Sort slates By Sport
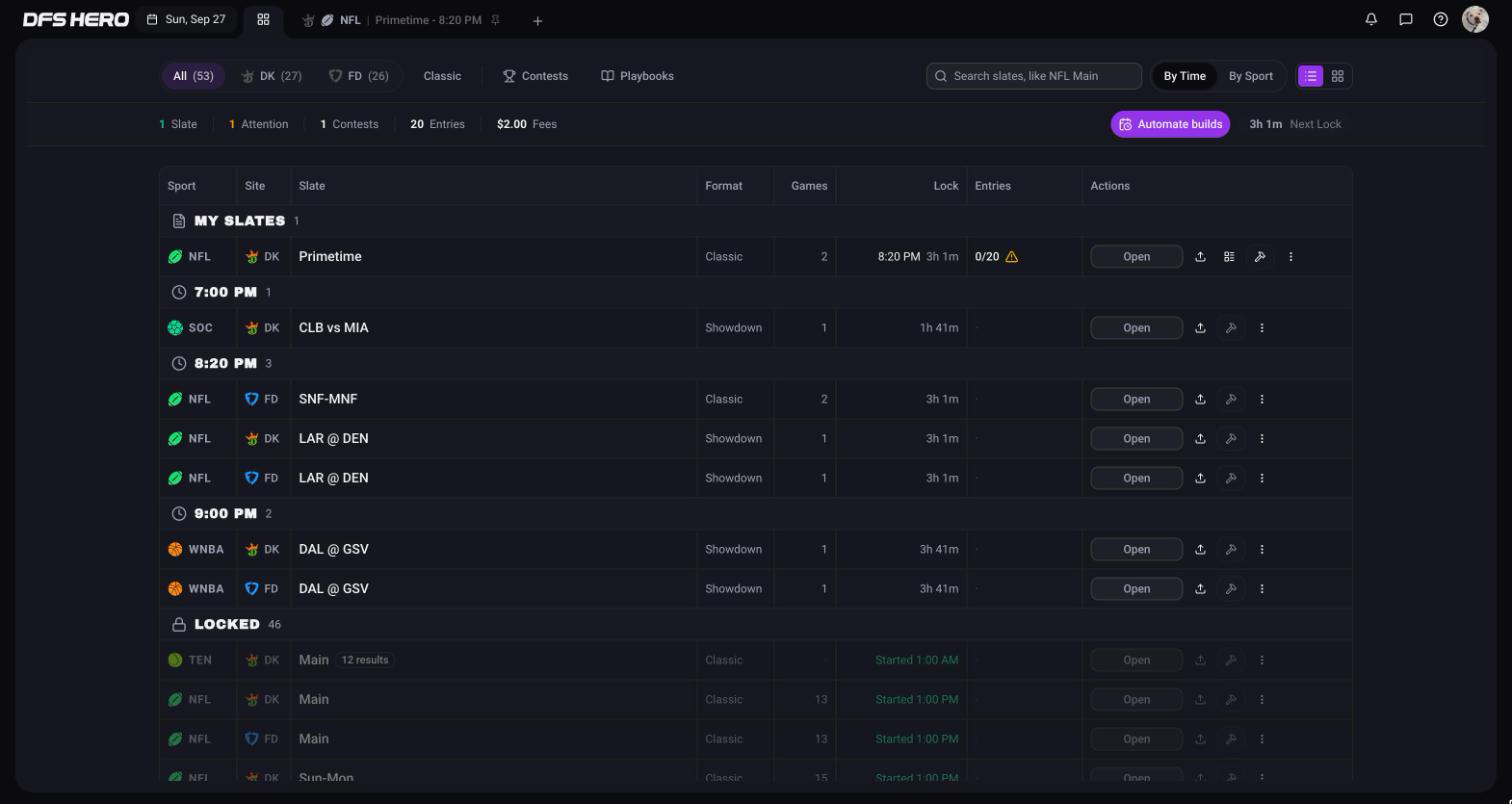The height and width of the screenshot is (804, 1512). [x=1250, y=76]
